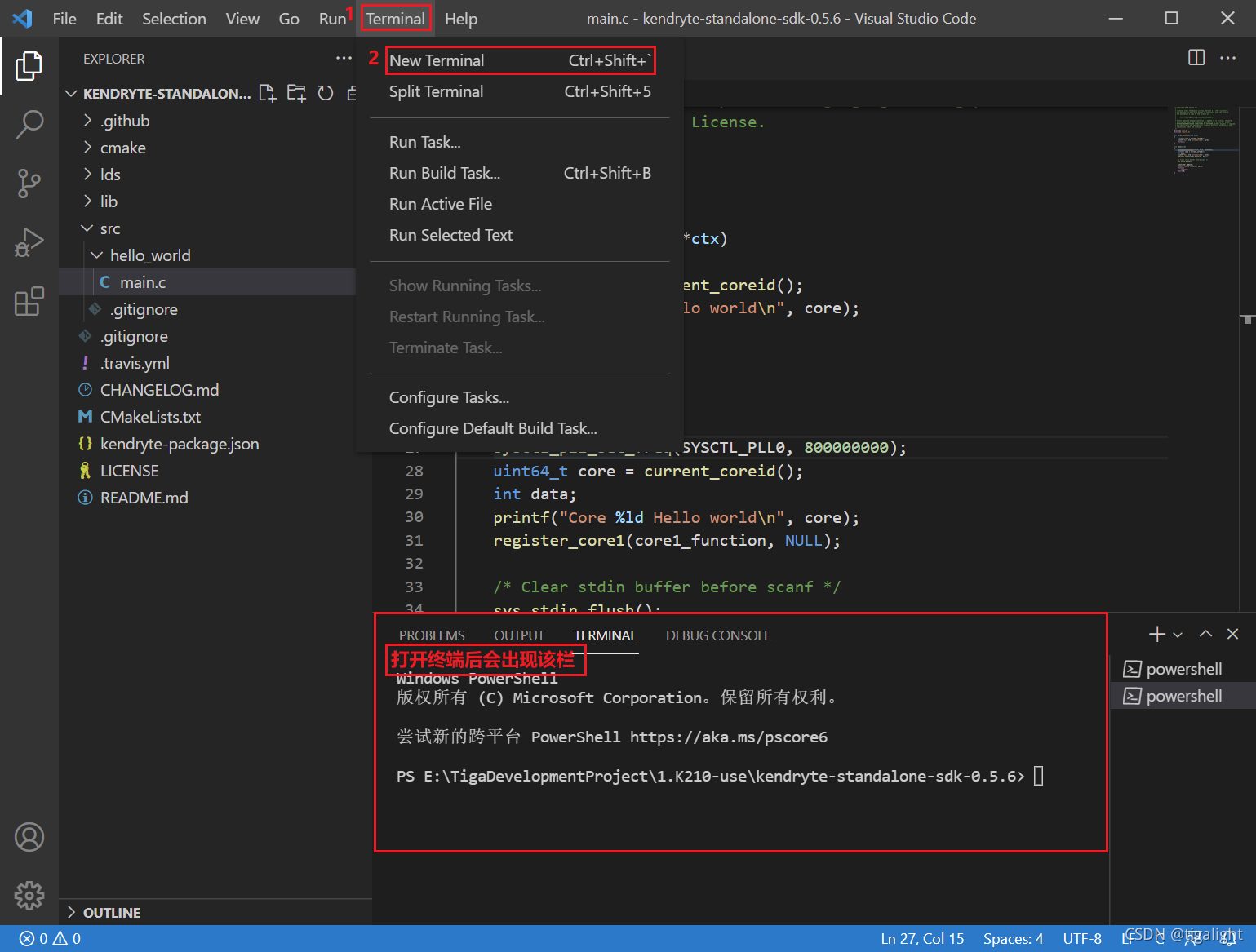
Task: Choose Run Task... menu entry
Action: click(x=520, y=142)
